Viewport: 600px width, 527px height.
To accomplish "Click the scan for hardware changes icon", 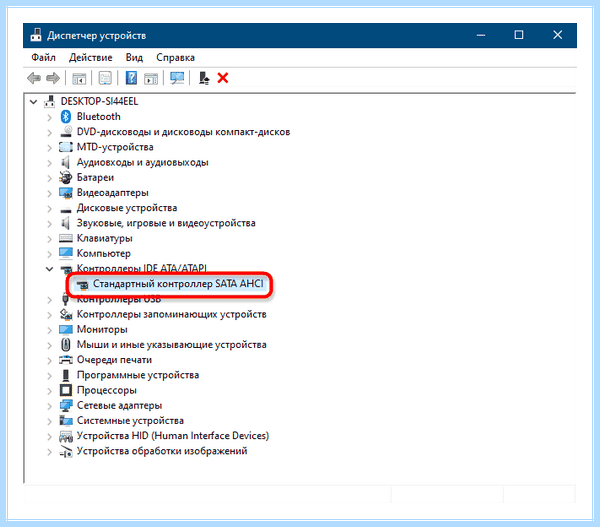I will pyautogui.click(x=177, y=78).
